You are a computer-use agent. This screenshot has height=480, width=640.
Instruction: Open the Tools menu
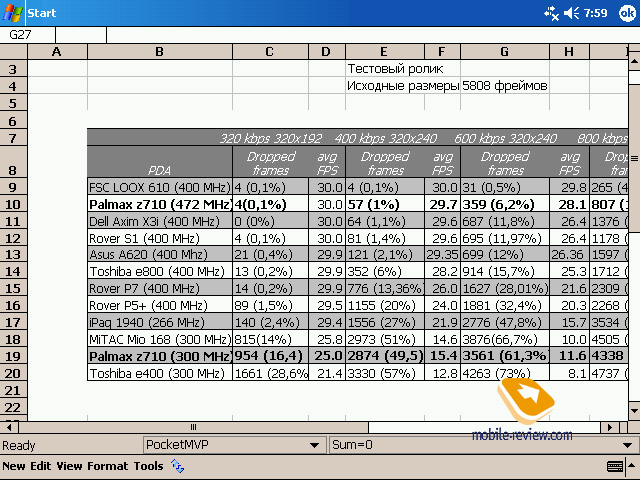[x=148, y=466]
